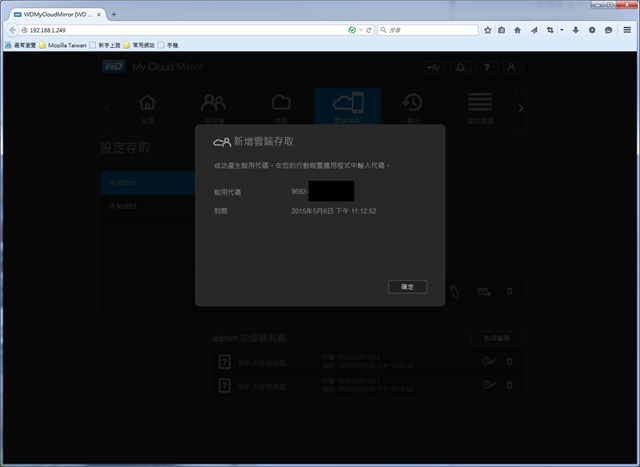
Task: Click the address bar showing 192.168.1.249
Action: (x=184, y=30)
